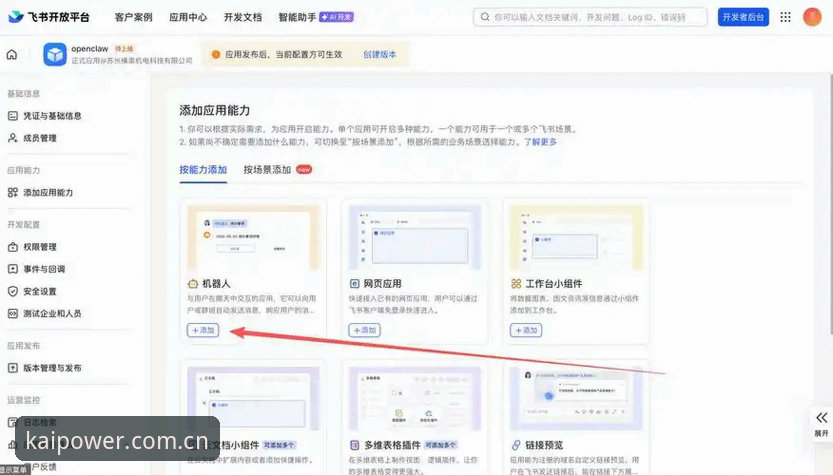Click the 链接预览 preview thumbnail

[x=576, y=398]
